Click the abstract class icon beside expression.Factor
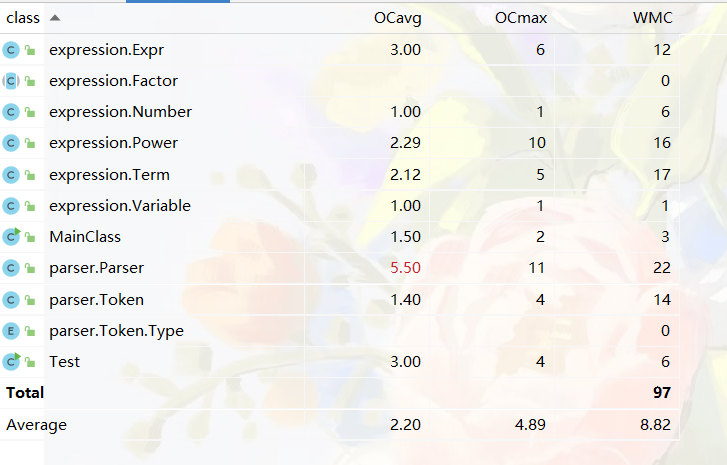Image resolution: width=727 pixels, height=465 pixels. pos(11,81)
